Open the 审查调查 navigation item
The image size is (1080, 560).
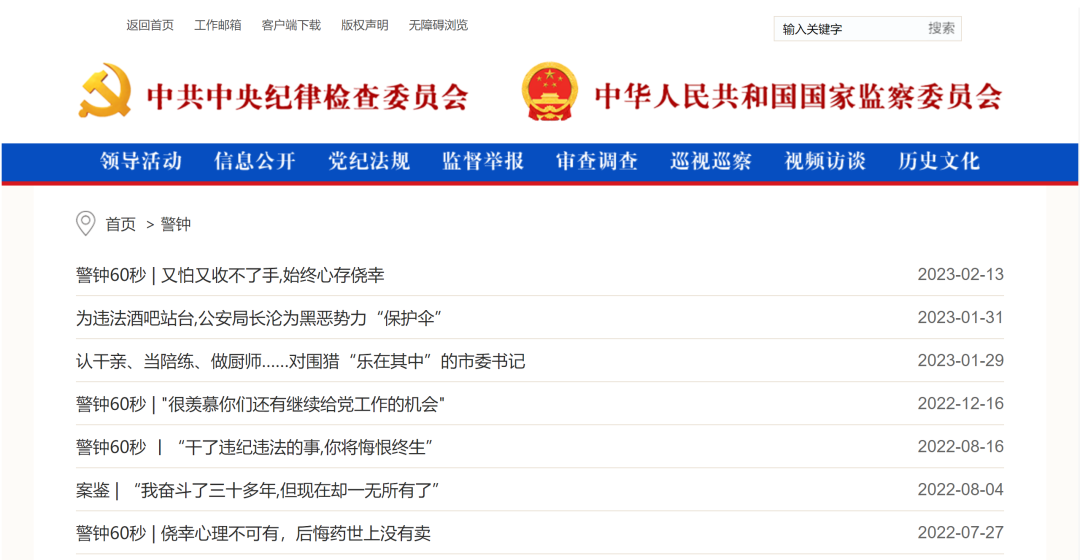(597, 161)
